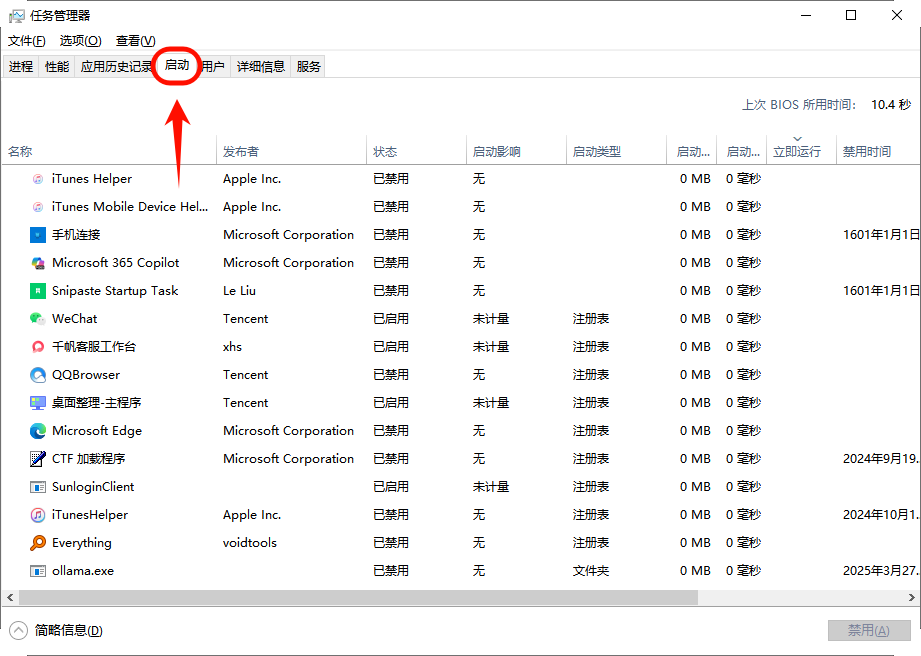Switch to the 进程 tab
Image resolution: width=921 pixels, height=656 pixels.
coord(21,66)
